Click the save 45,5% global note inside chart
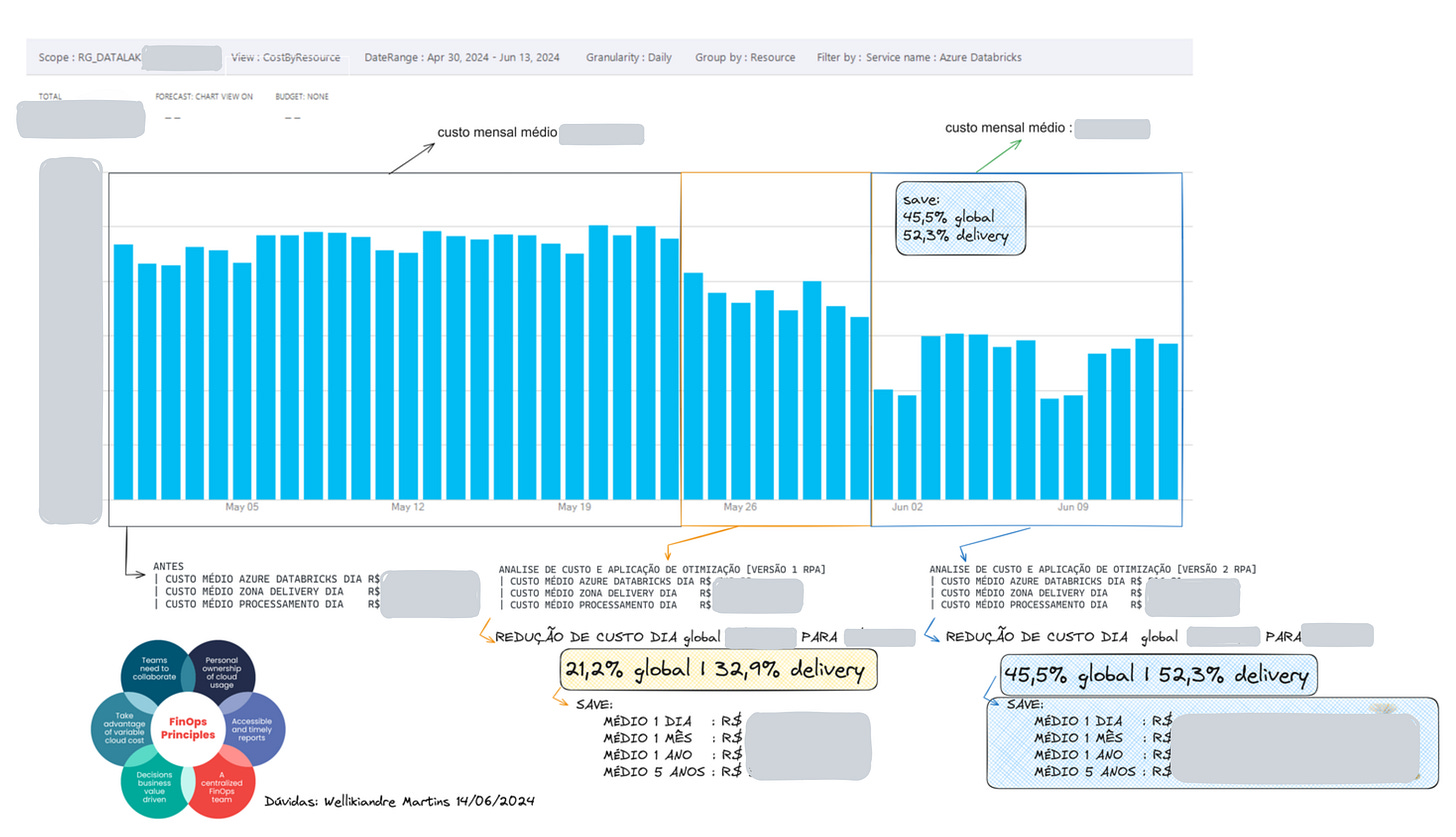The image size is (1456, 837). coord(960,218)
